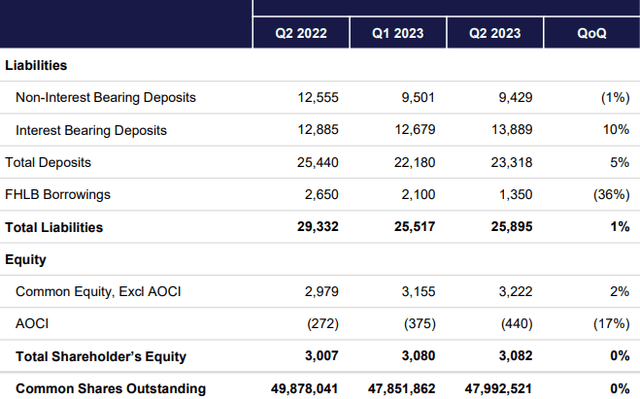Click the value 12,555

coord(318,98)
